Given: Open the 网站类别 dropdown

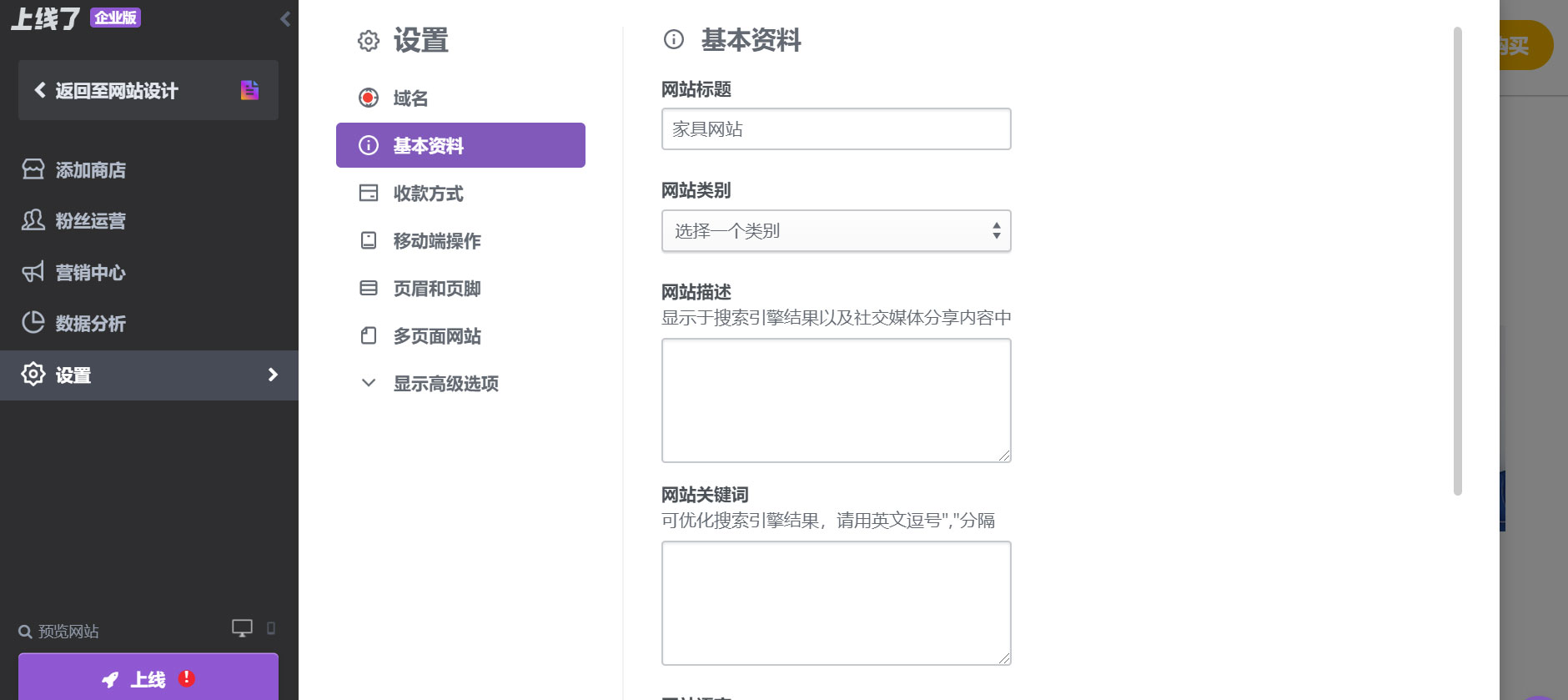Looking at the screenshot, I should click(x=837, y=231).
